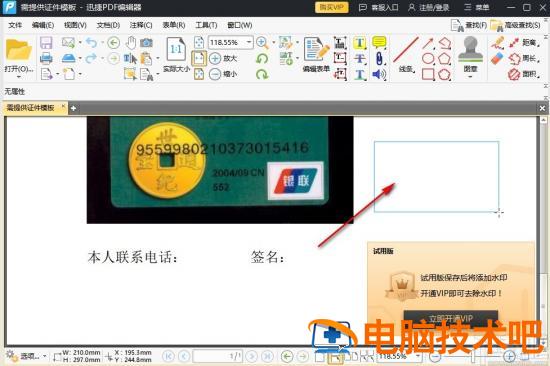Open the Edit Form 编辑表单 tool
Image resolution: width=550 pixels, height=366 pixels.
pos(316,54)
